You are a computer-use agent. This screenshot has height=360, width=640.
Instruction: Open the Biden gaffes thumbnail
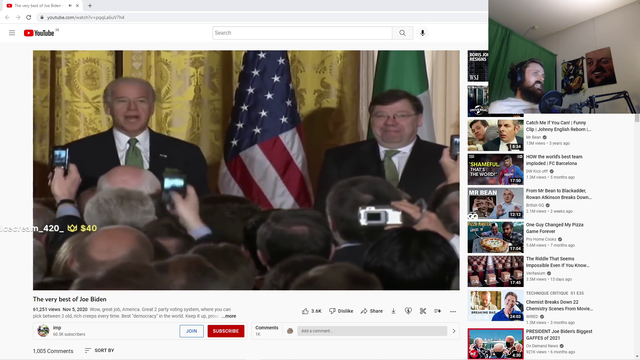[x=496, y=344]
